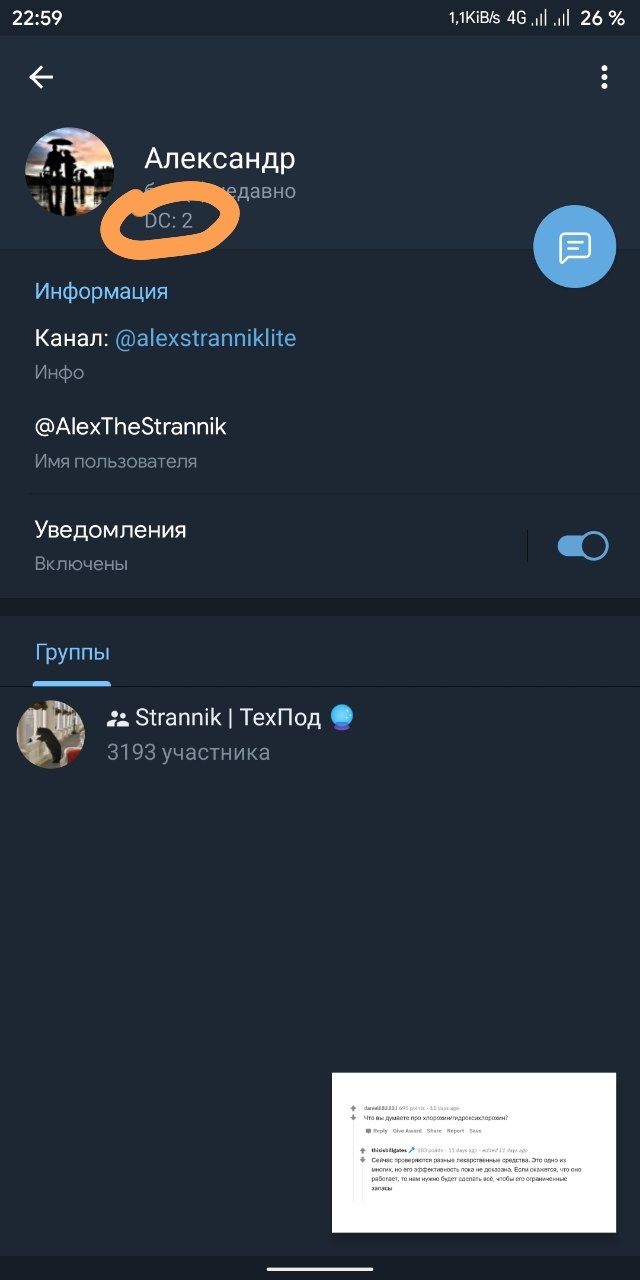Toggle the Уведомления notifications switch
The width and height of the screenshot is (640, 1280).
pyautogui.click(x=582, y=546)
